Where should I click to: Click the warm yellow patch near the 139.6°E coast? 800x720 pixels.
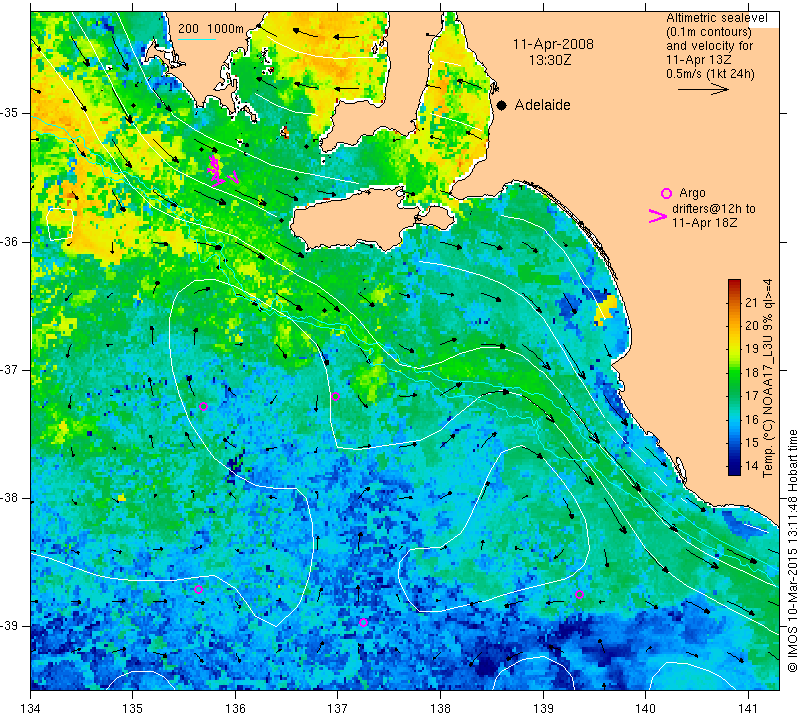[605, 310]
